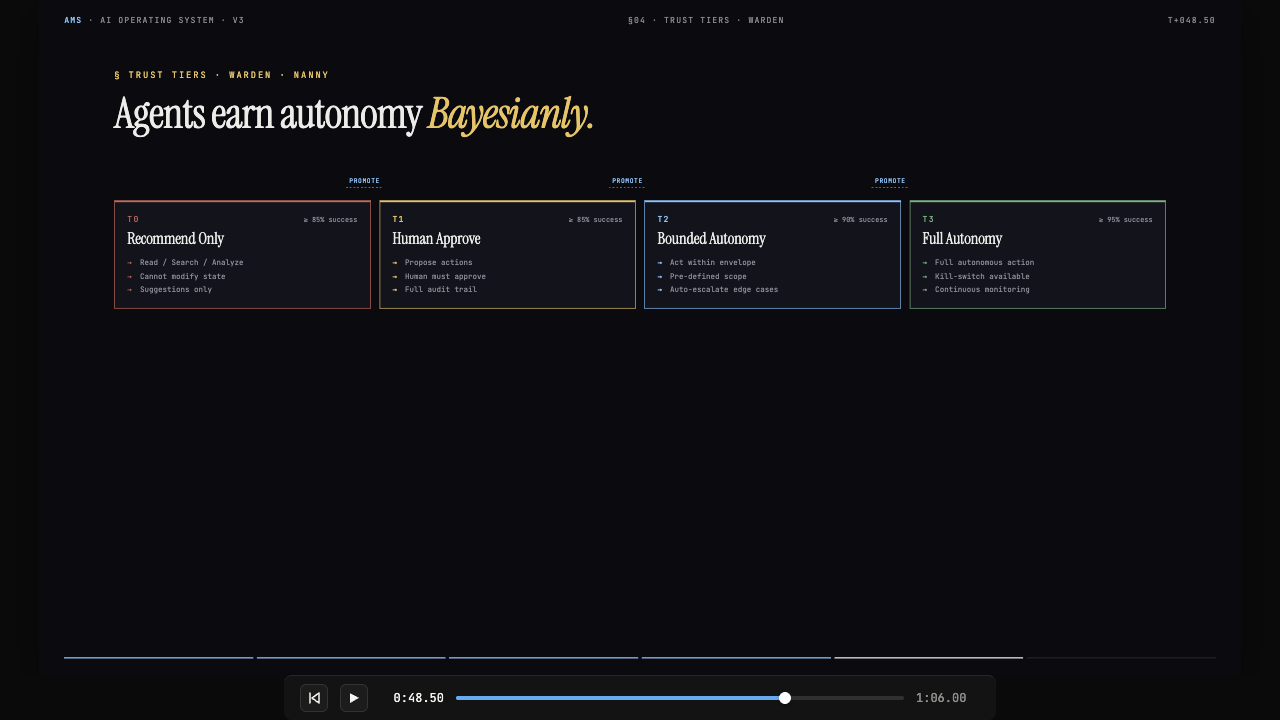1280x720 pixels.
Task: Click the 'Human must approve' bullet
Action: tap(445, 276)
